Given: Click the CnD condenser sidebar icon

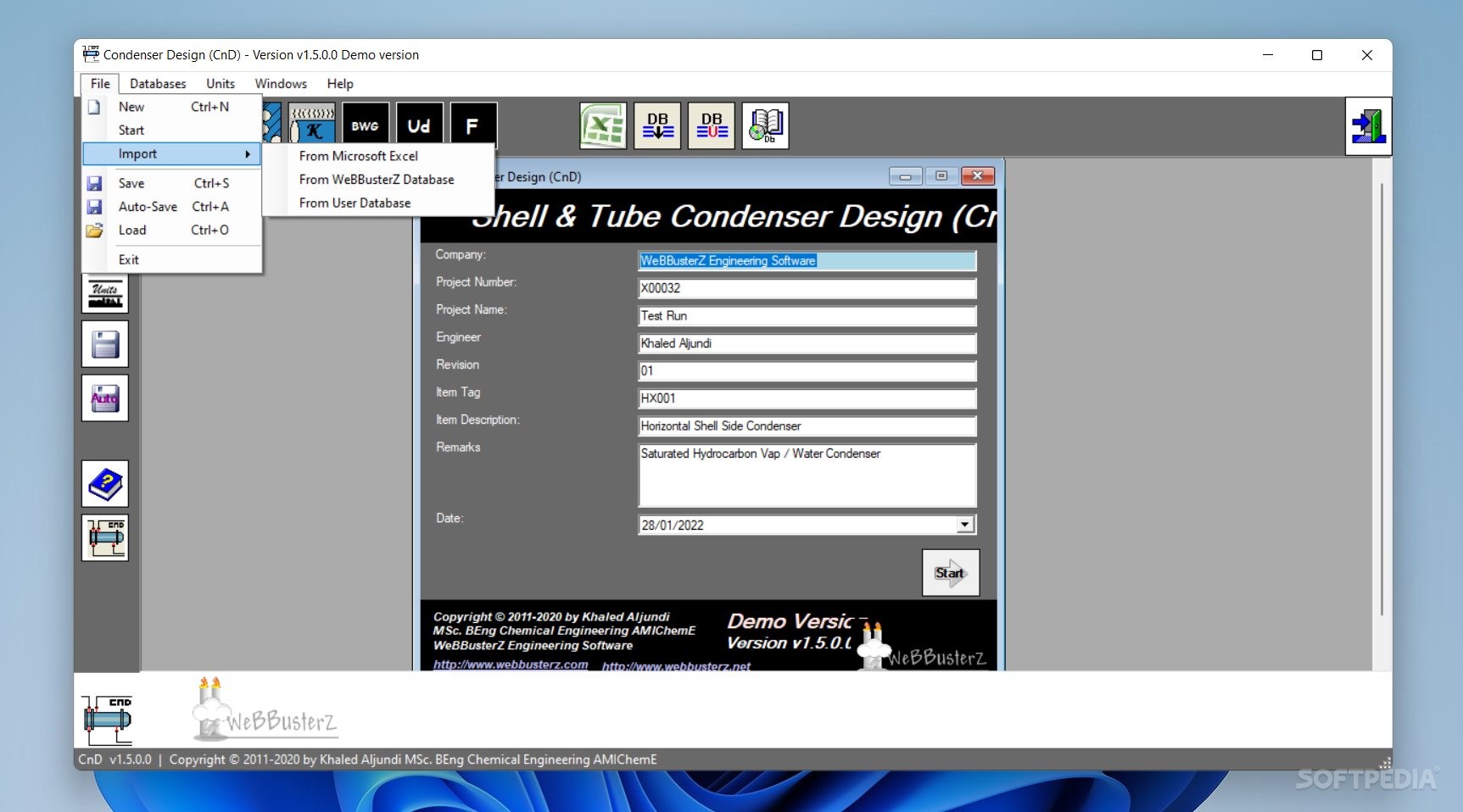Looking at the screenshot, I should (x=105, y=538).
